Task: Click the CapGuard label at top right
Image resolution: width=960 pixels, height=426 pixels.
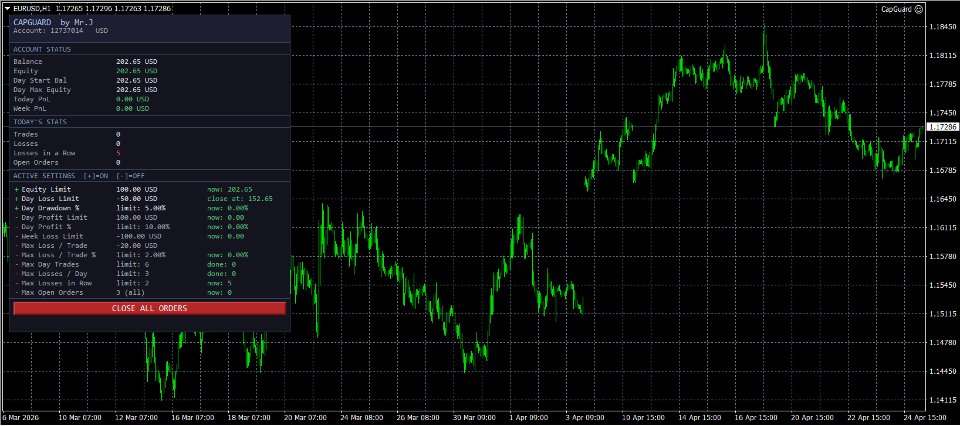Action: 896,9
